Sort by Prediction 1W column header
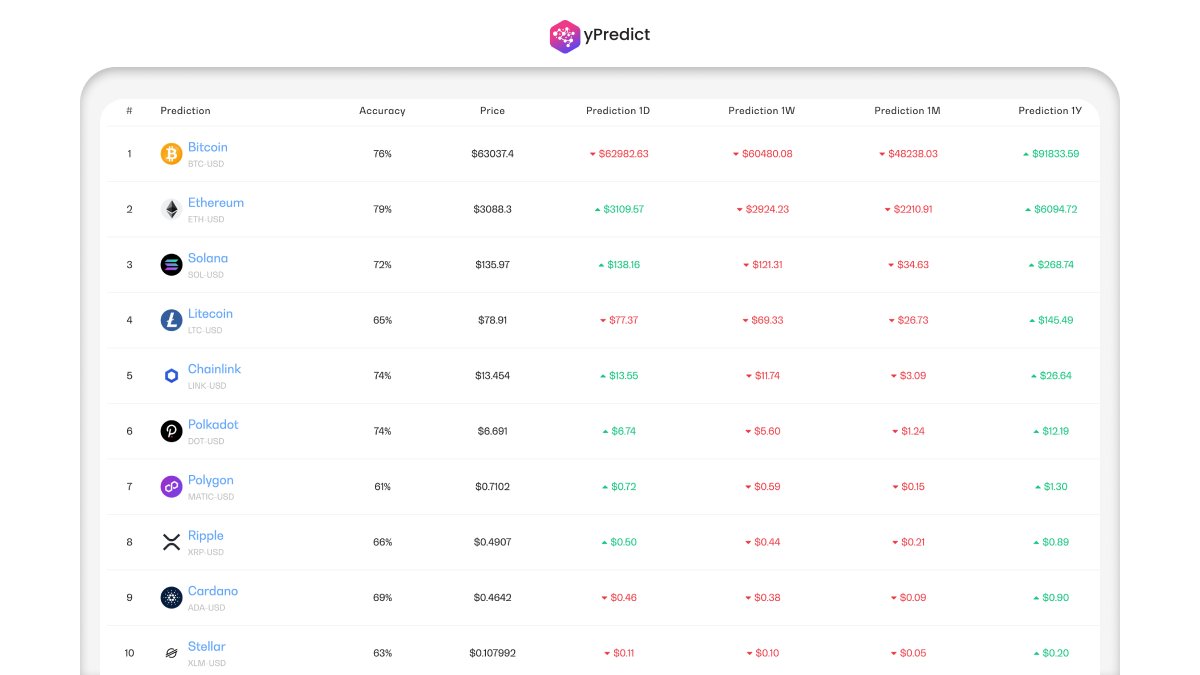Image resolution: width=1200 pixels, height=675 pixels. (x=762, y=111)
